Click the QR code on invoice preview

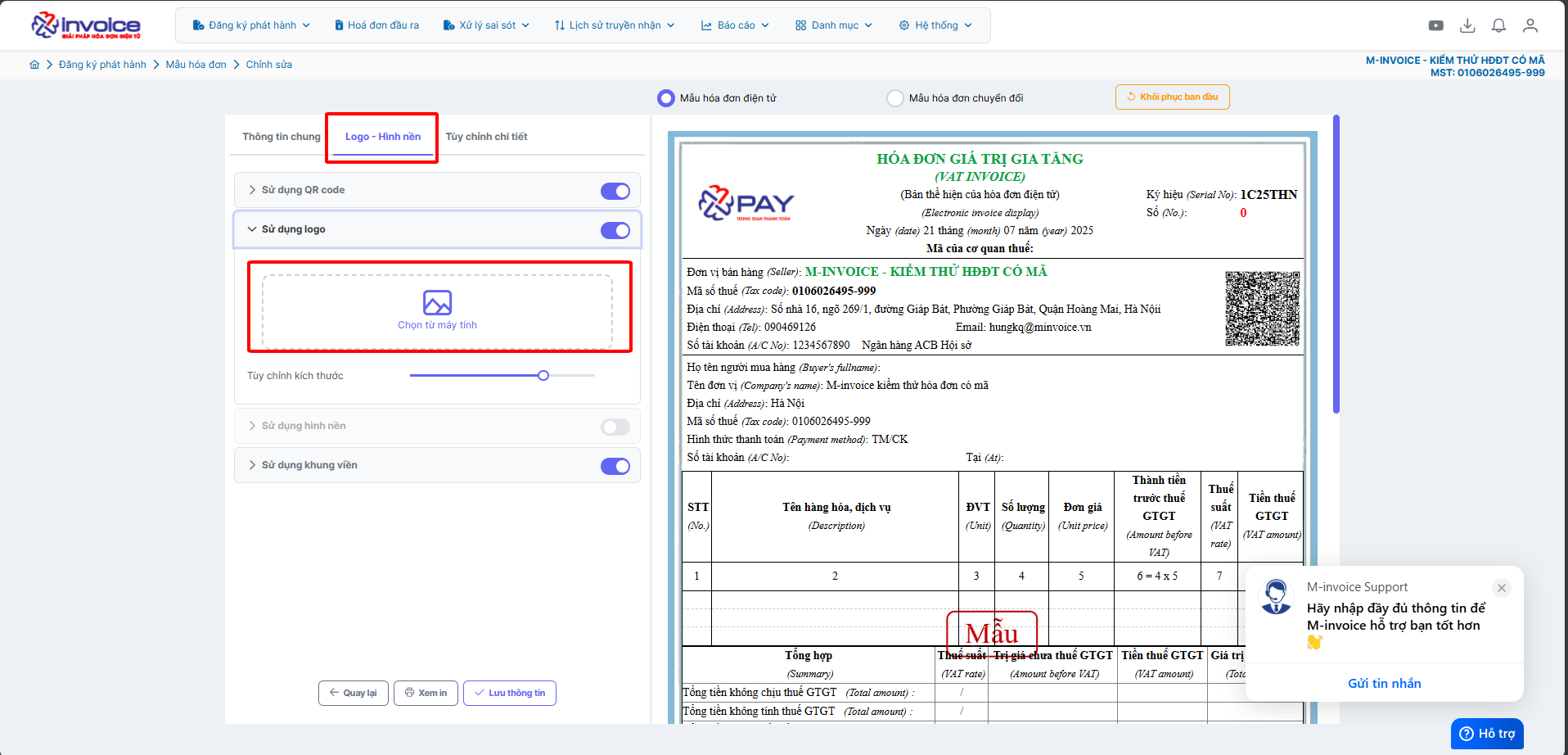point(1262,308)
